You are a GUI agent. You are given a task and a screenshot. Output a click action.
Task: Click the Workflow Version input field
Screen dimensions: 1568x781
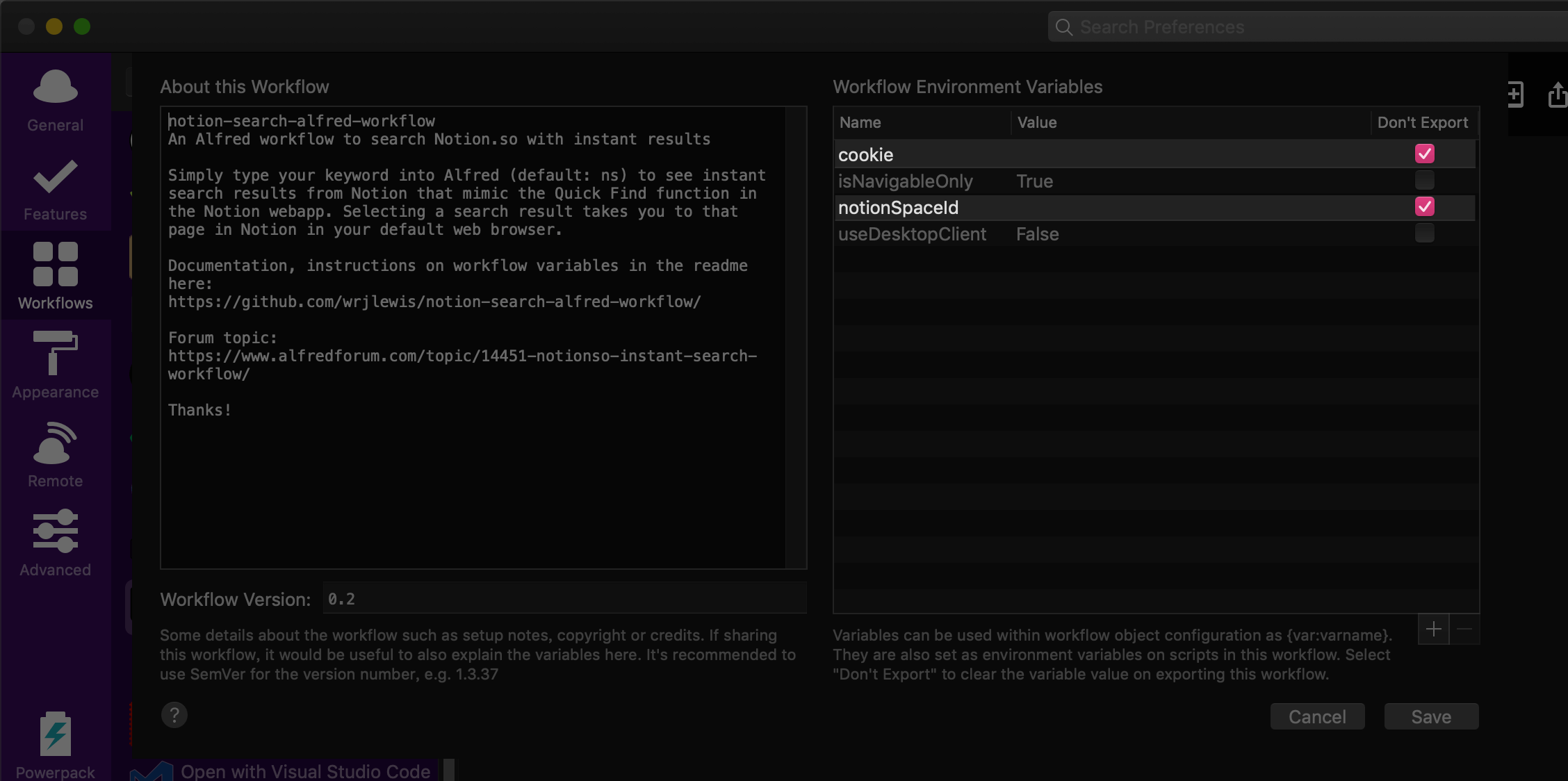click(x=564, y=599)
